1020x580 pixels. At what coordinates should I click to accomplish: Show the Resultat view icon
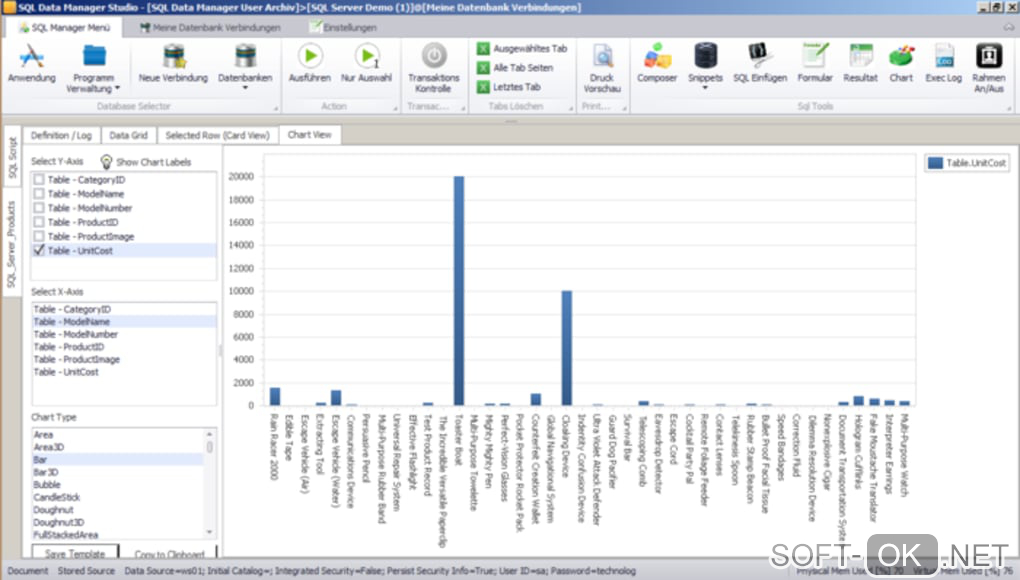[x=861, y=56]
